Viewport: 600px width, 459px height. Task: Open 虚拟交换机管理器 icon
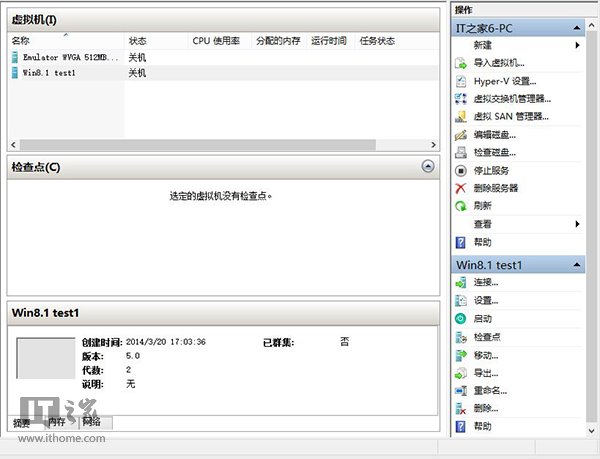[461, 99]
